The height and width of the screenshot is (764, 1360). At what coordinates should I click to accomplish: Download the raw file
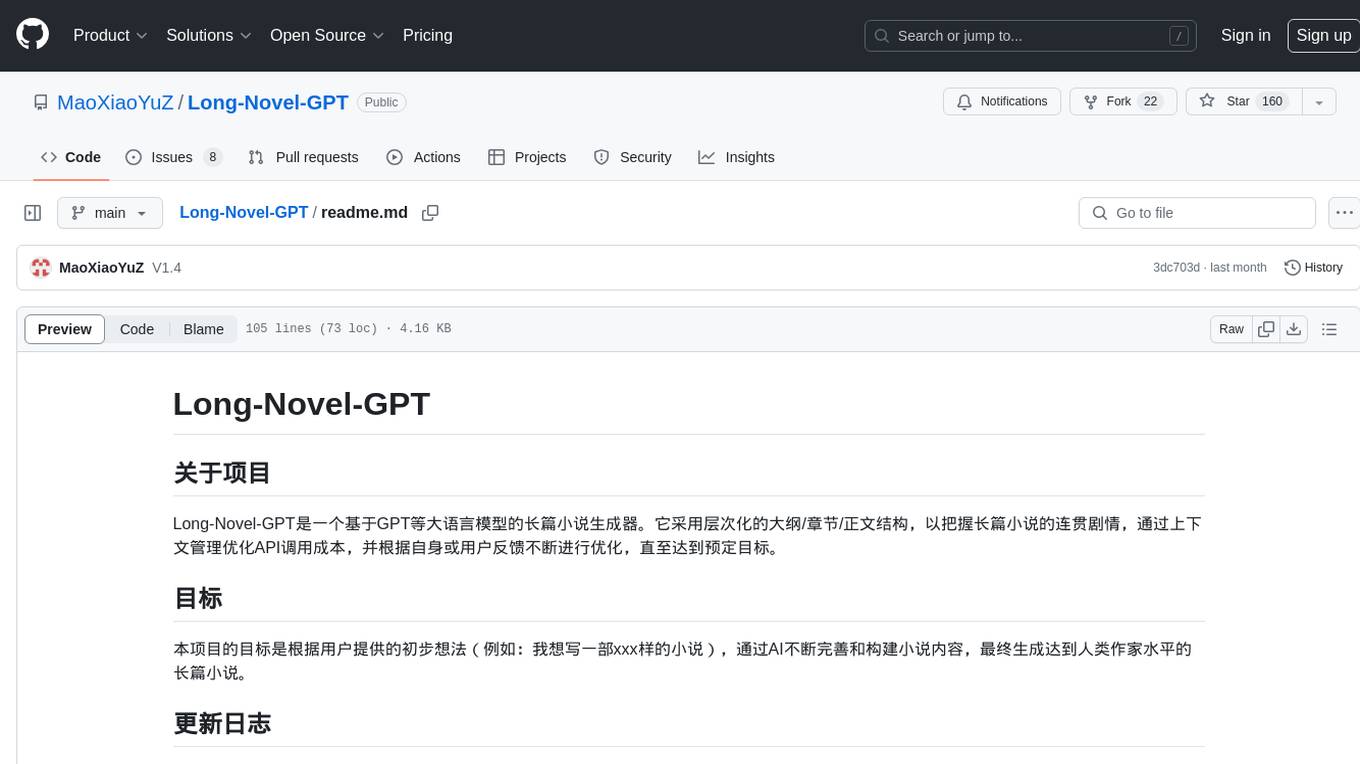[x=1293, y=329]
